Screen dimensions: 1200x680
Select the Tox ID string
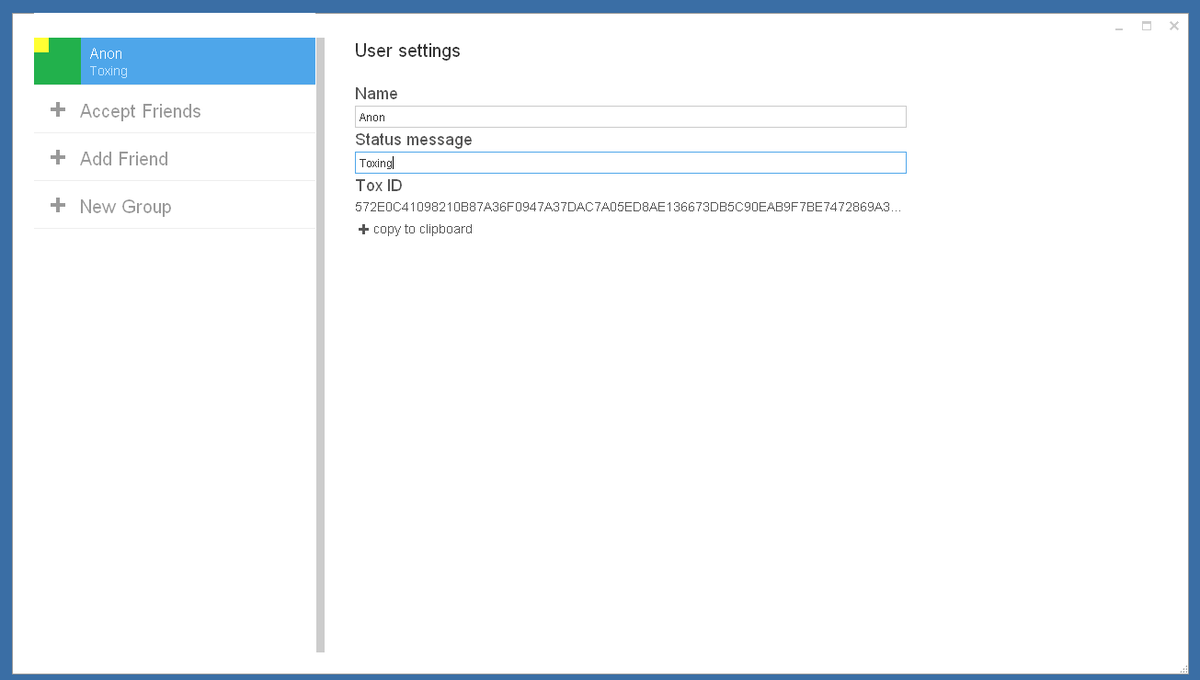tap(628, 207)
